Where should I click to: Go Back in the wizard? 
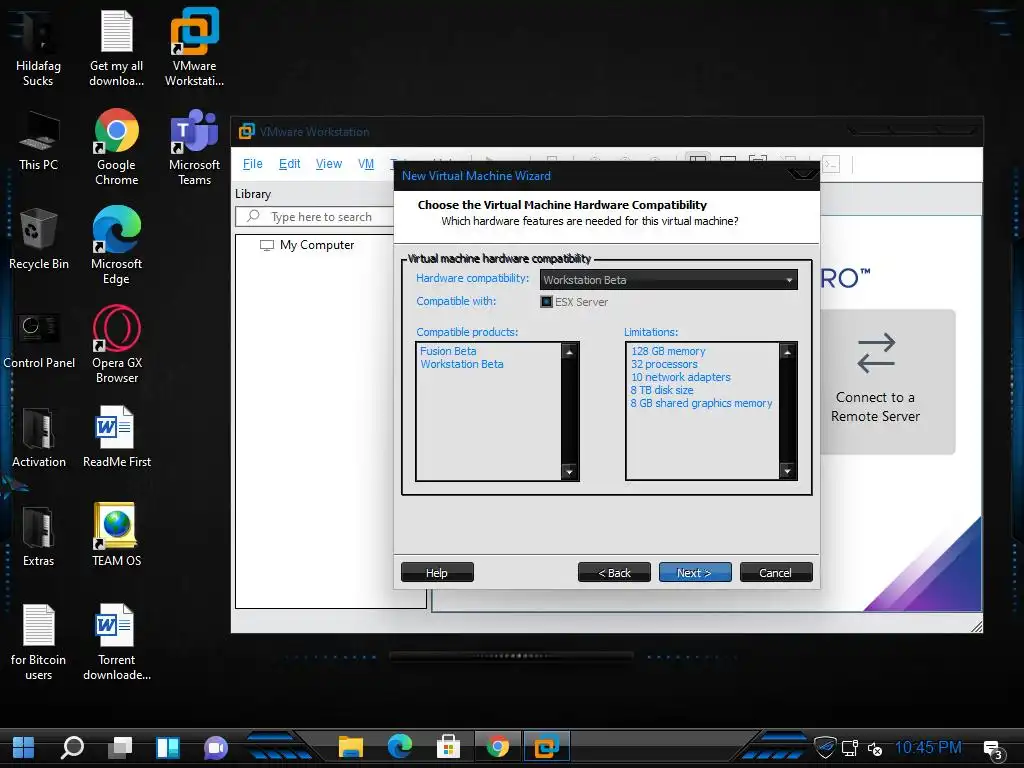(x=614, y=572)
